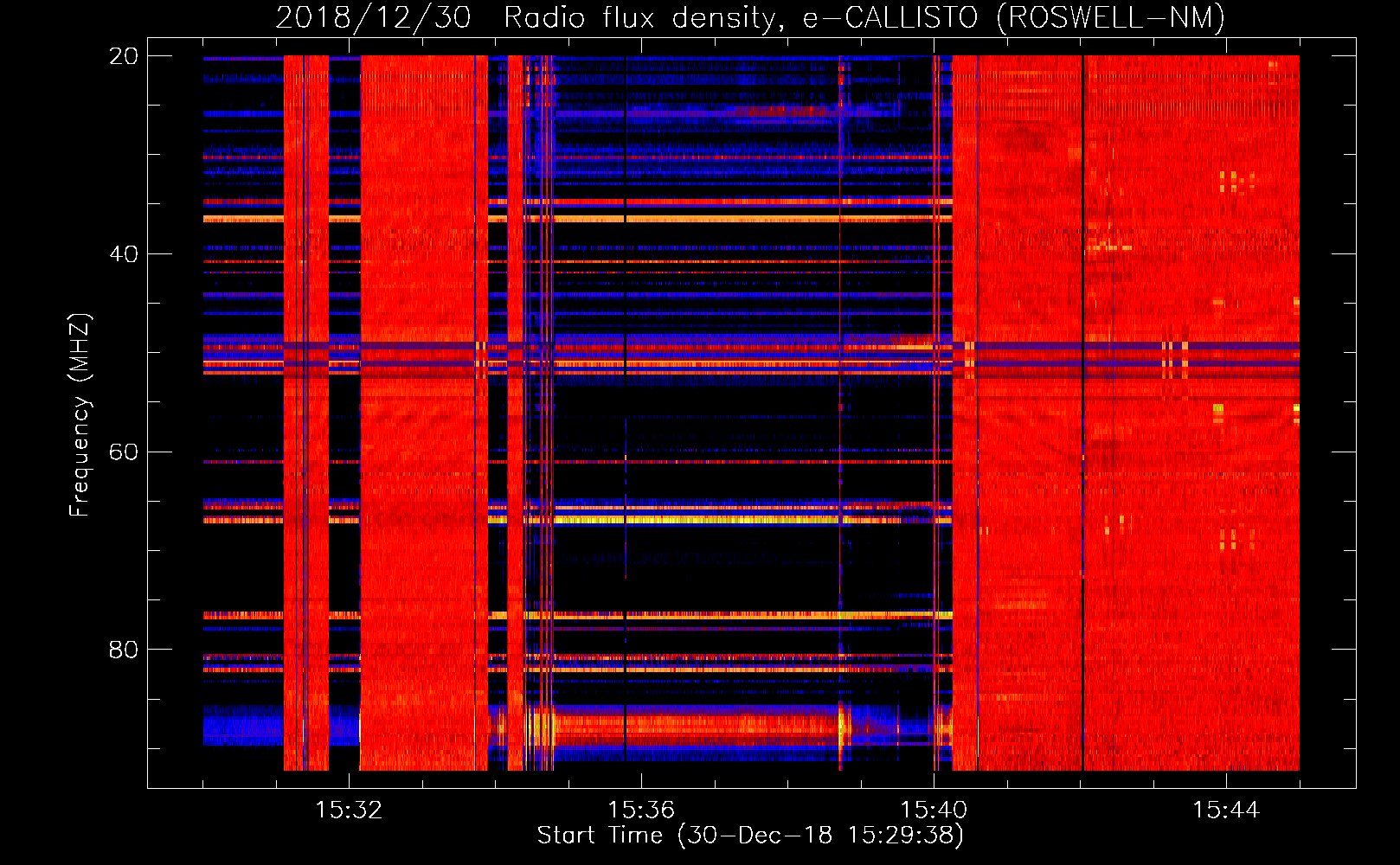Click the 60 frequency tick label
Image resolution: width=1400 pixels, height=865 pixels.
pyautogui.click(x=123, y=452)
